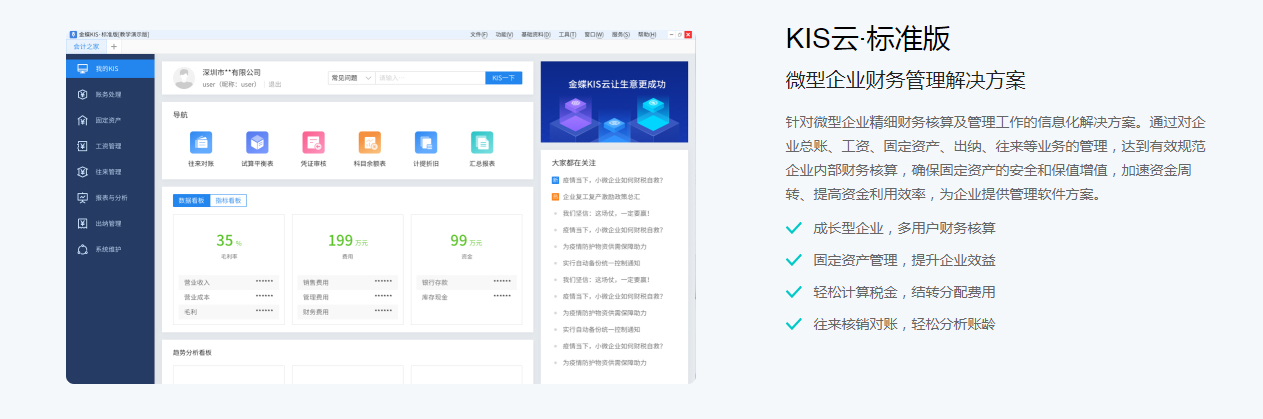
Task: Open the 基础资料(D) menu
Action: point(535,34)
